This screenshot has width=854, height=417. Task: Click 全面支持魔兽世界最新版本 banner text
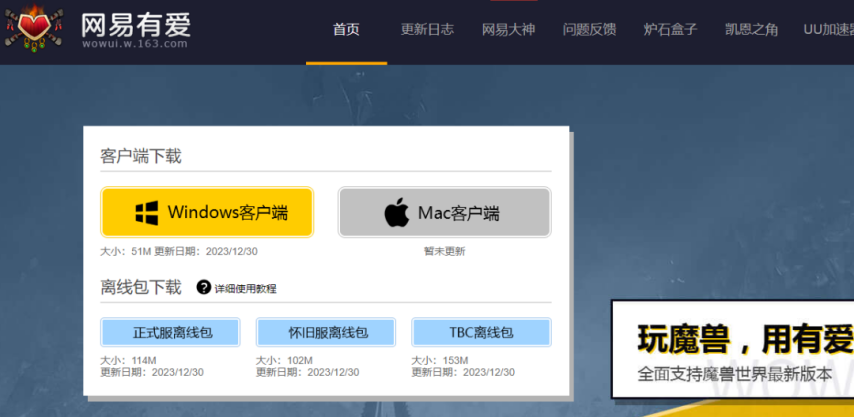735,373
